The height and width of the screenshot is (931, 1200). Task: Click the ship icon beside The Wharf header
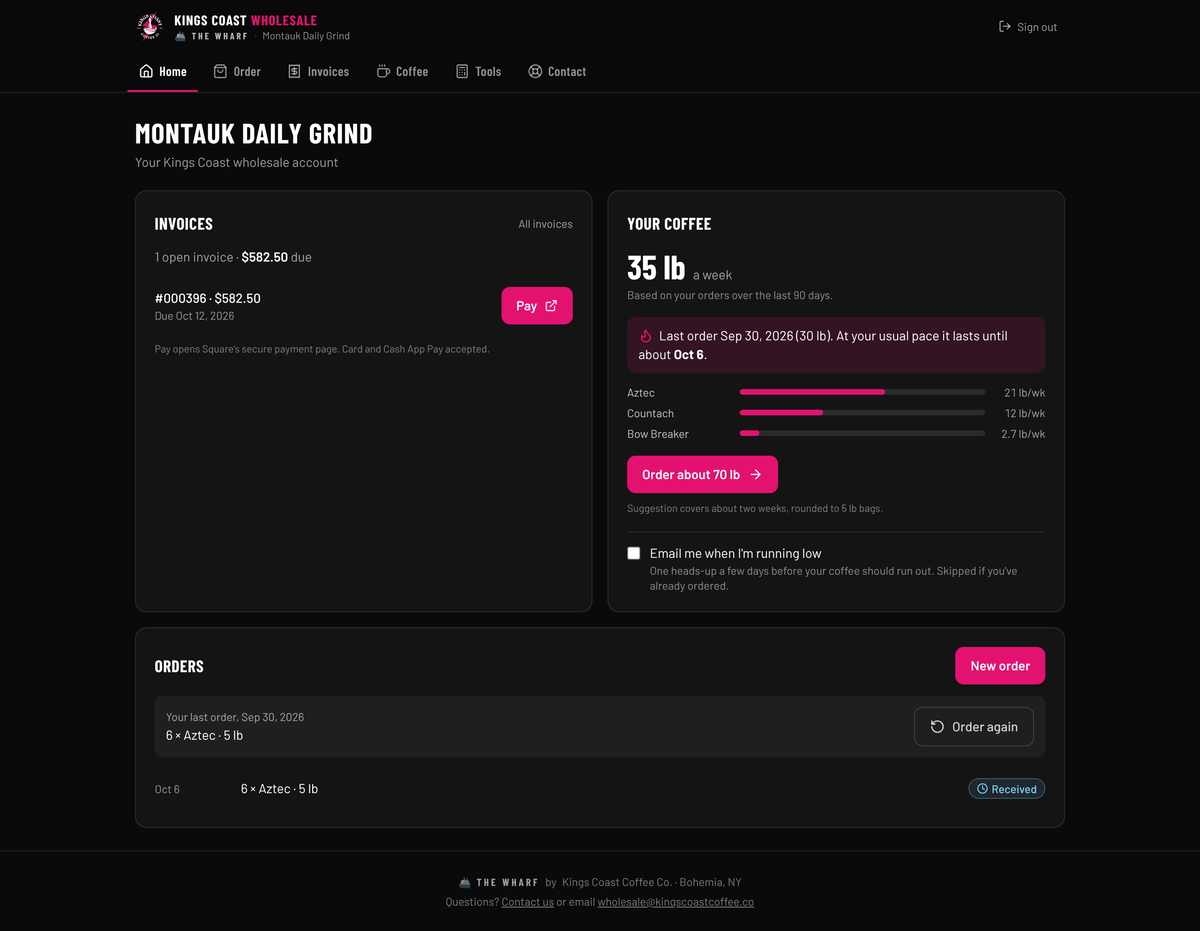coord(180,36)
